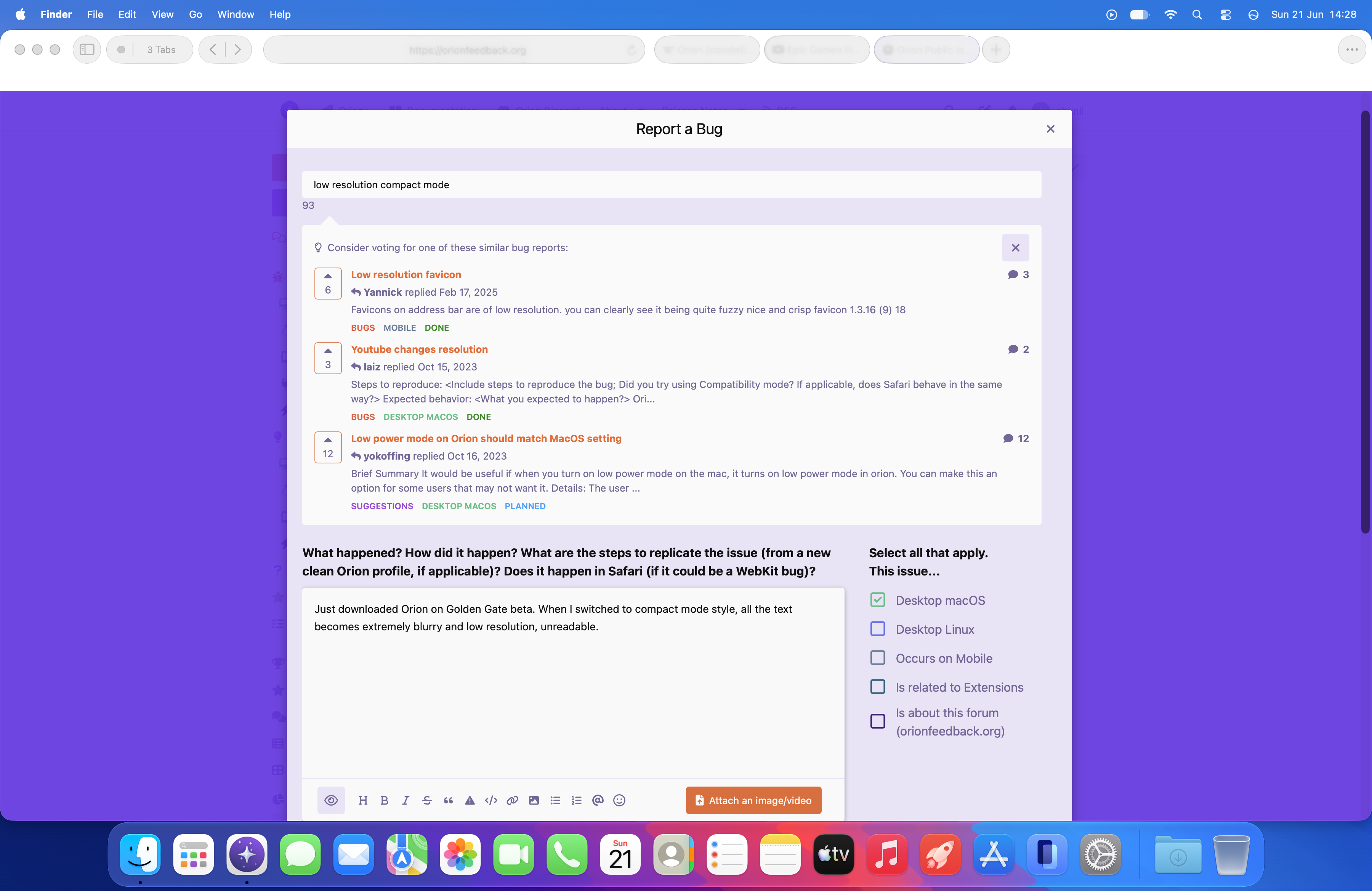Image resolution: width=1372 pixels, height=891 pixels.
Task: Click the orionfeedback.org address bar
Action: coord(454,50)
